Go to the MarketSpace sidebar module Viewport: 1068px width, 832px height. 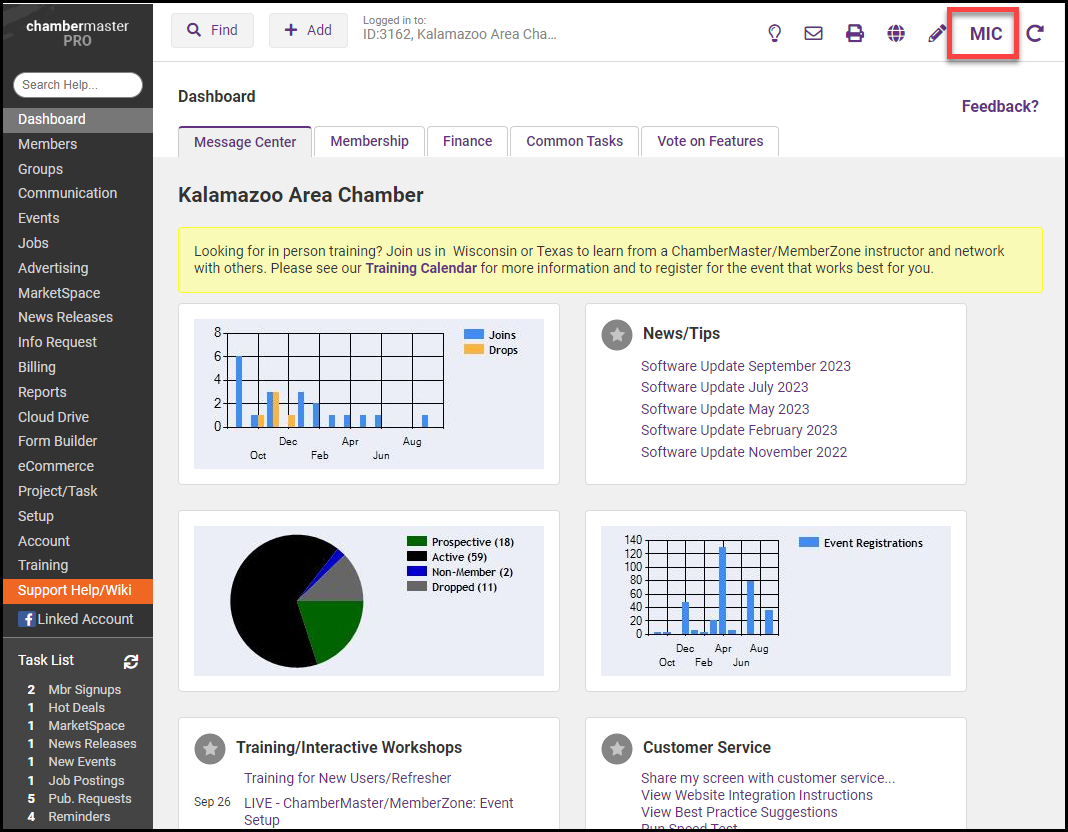[x=59, y=293]
